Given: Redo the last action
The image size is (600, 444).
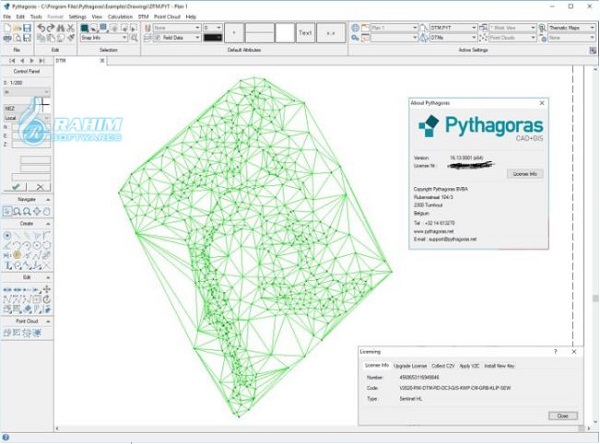Looking at the screenshot, I should (51, 28).
